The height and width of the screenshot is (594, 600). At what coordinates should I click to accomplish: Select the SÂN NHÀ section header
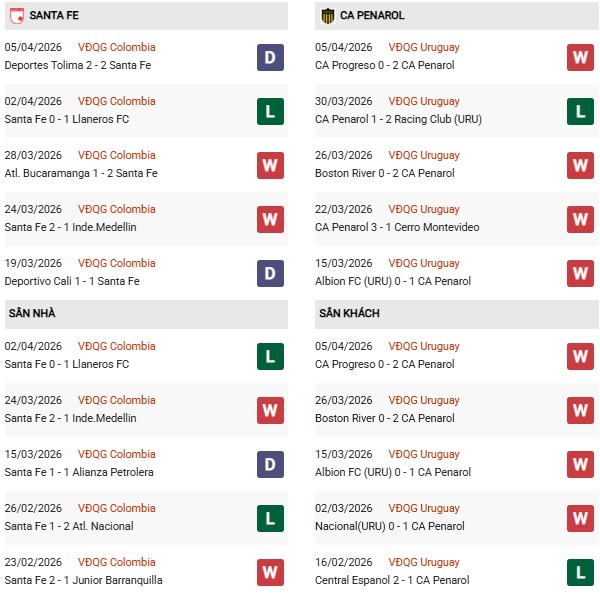point(32,314)
